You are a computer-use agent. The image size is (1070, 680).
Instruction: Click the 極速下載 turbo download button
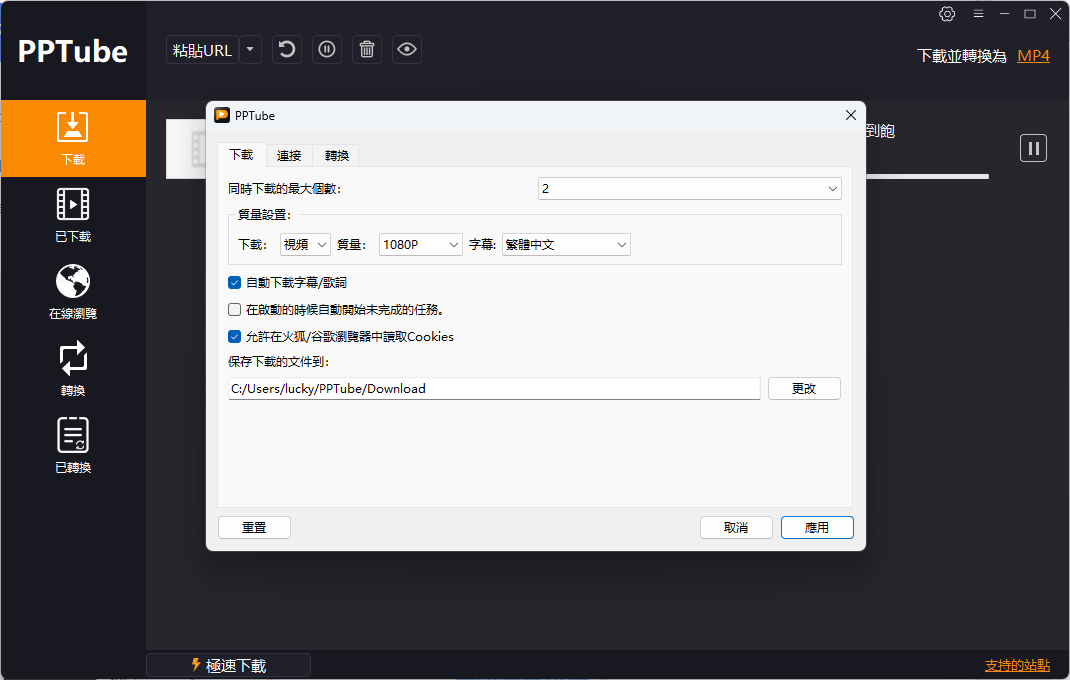point(229,665)
